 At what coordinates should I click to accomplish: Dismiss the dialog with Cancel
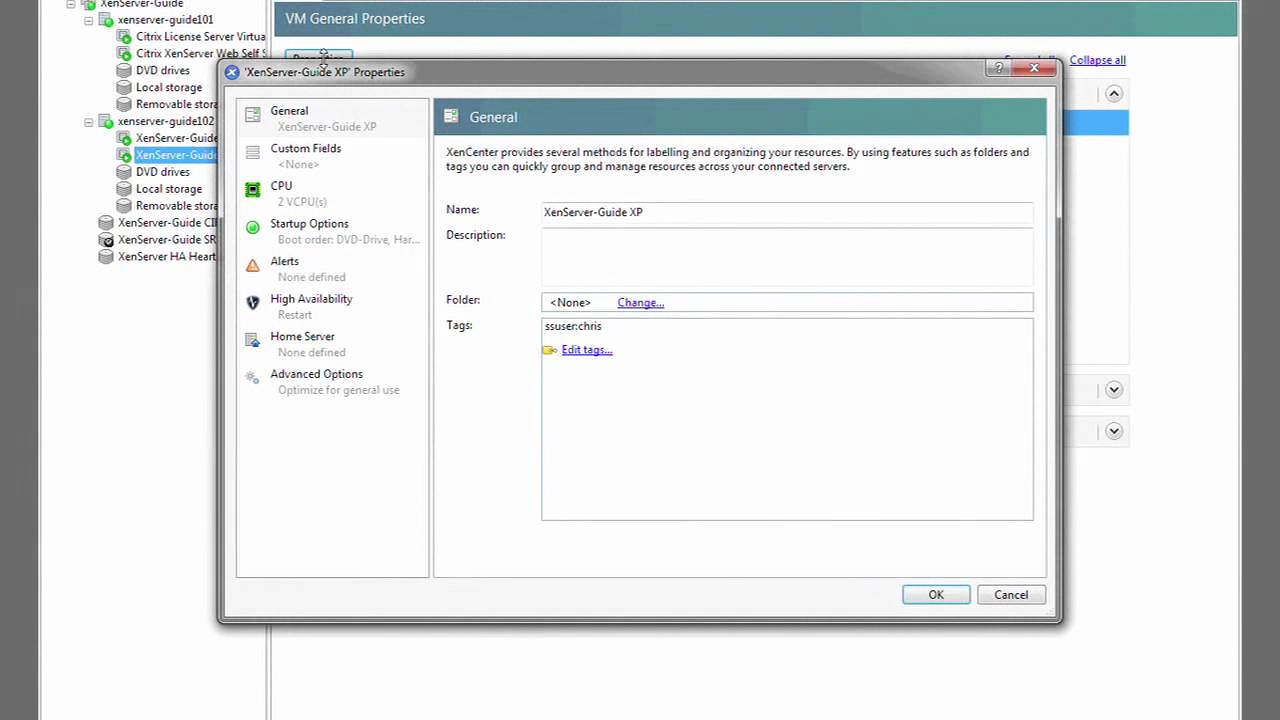click(x=1011, y=595)
